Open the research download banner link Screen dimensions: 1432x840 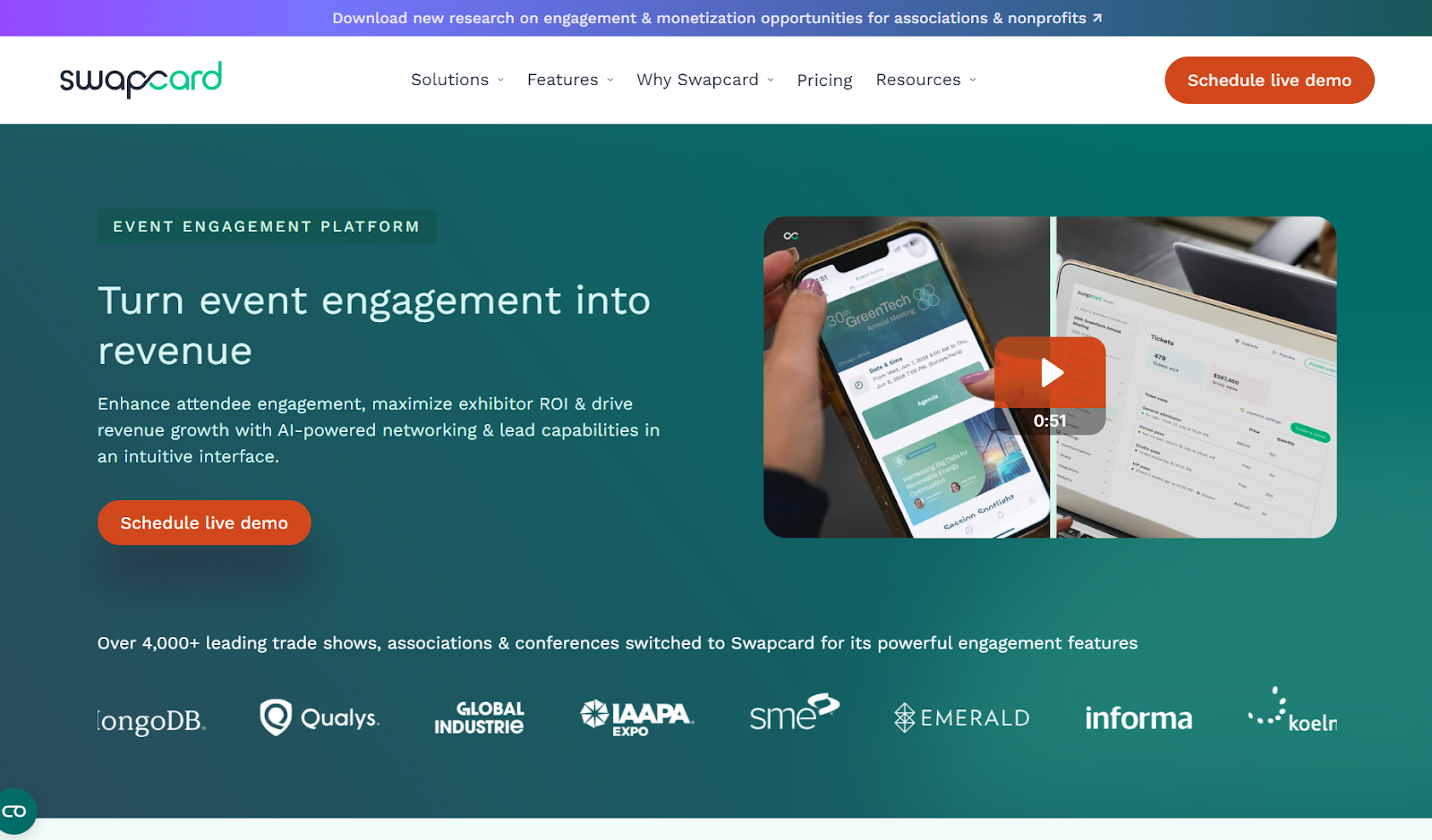tap(717, 18)
